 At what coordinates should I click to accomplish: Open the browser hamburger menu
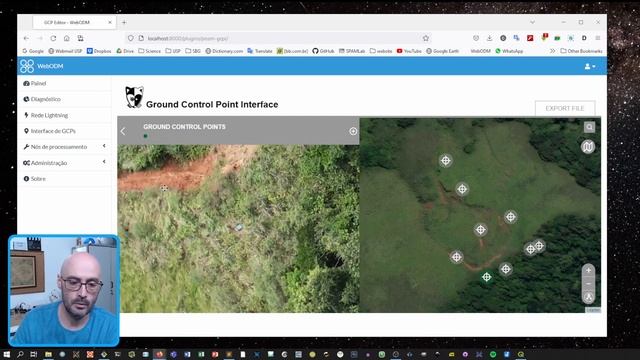pyautogui.click(x=598, y=38)
